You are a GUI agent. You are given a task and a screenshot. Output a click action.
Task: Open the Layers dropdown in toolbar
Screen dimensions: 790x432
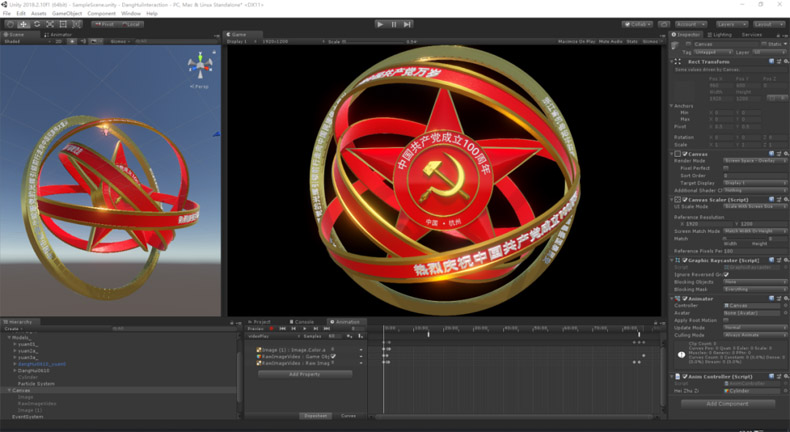(x=732, y=24)
